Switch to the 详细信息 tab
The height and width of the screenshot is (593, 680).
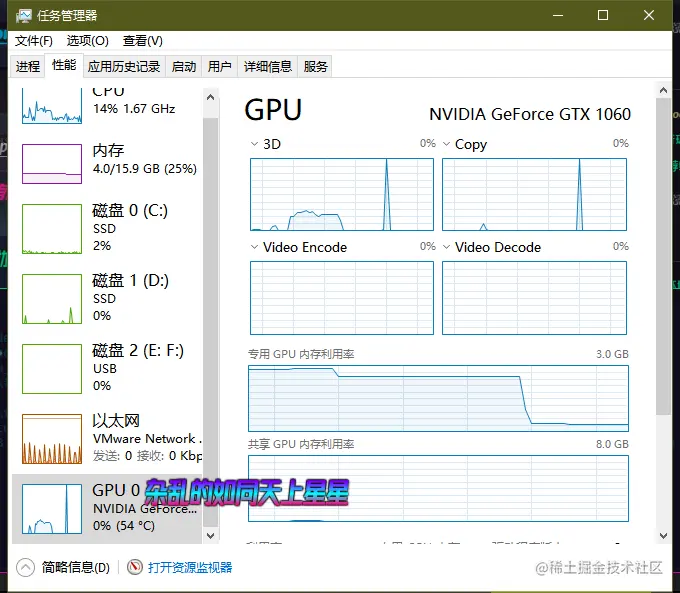[268, 66]
